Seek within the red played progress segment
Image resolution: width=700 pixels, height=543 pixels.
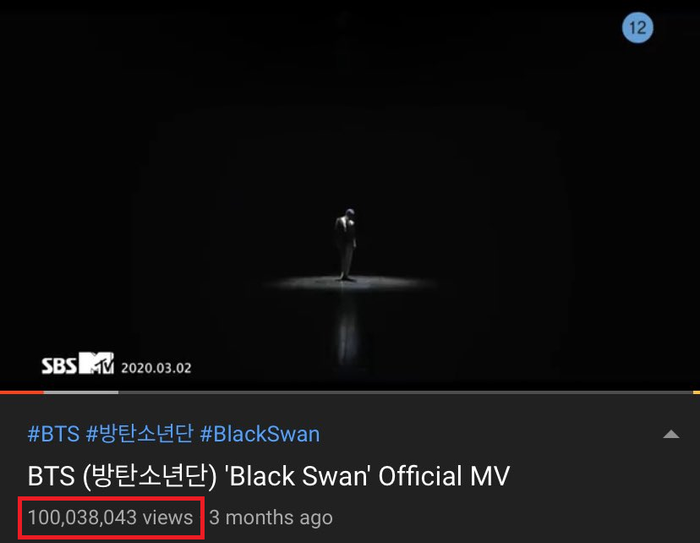22,392
